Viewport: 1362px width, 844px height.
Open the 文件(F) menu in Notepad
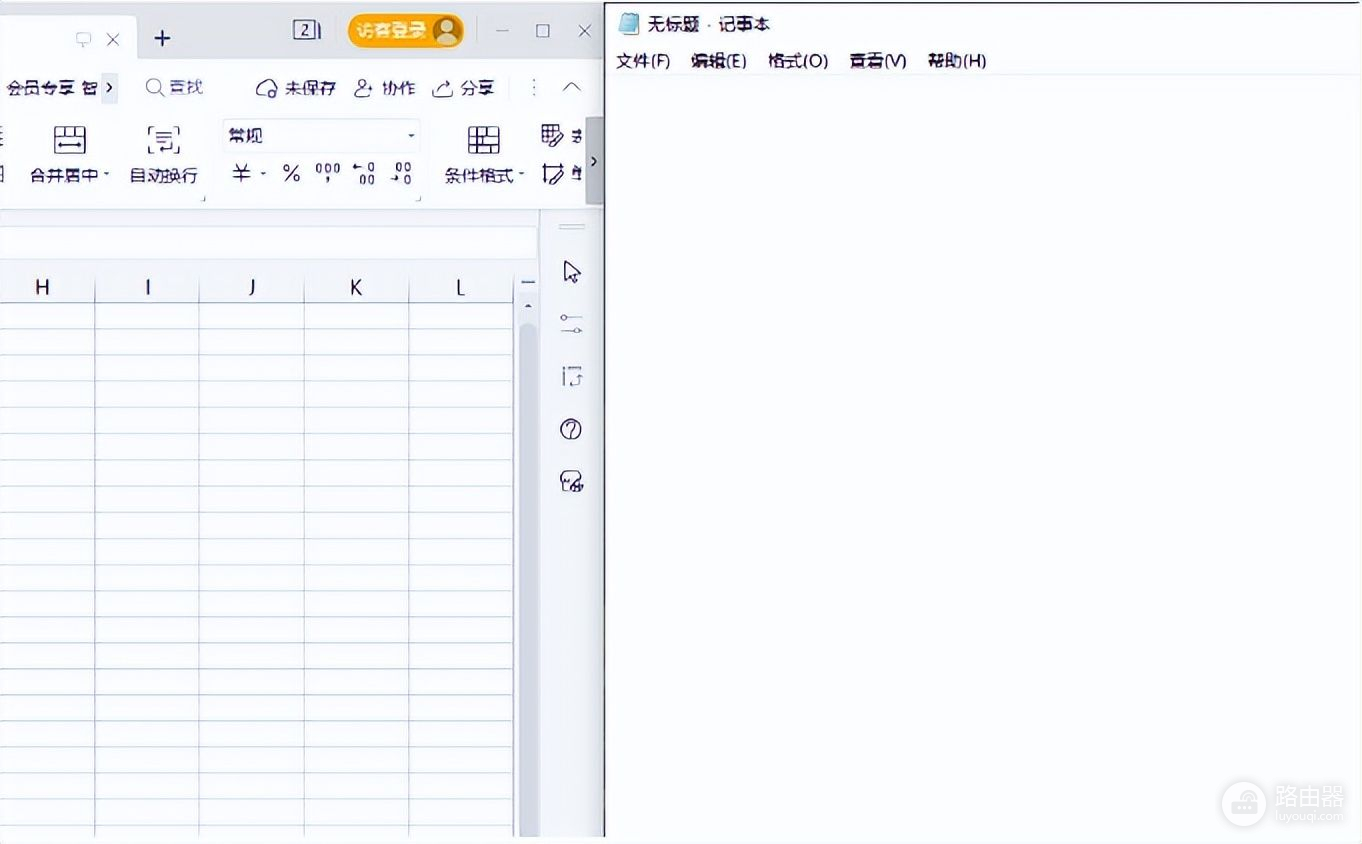point(643,61)
